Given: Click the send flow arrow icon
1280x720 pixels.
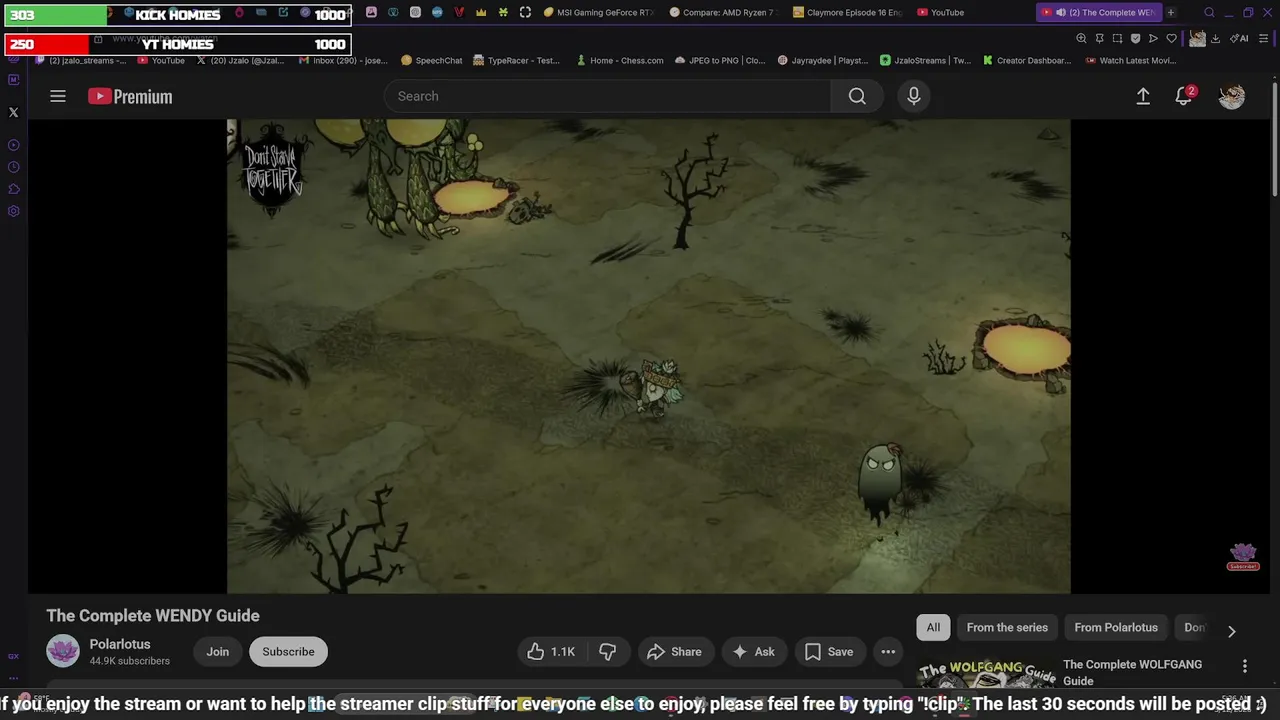Looking at the screenshot, I should pyautogui.click(x=1153, y=39).
